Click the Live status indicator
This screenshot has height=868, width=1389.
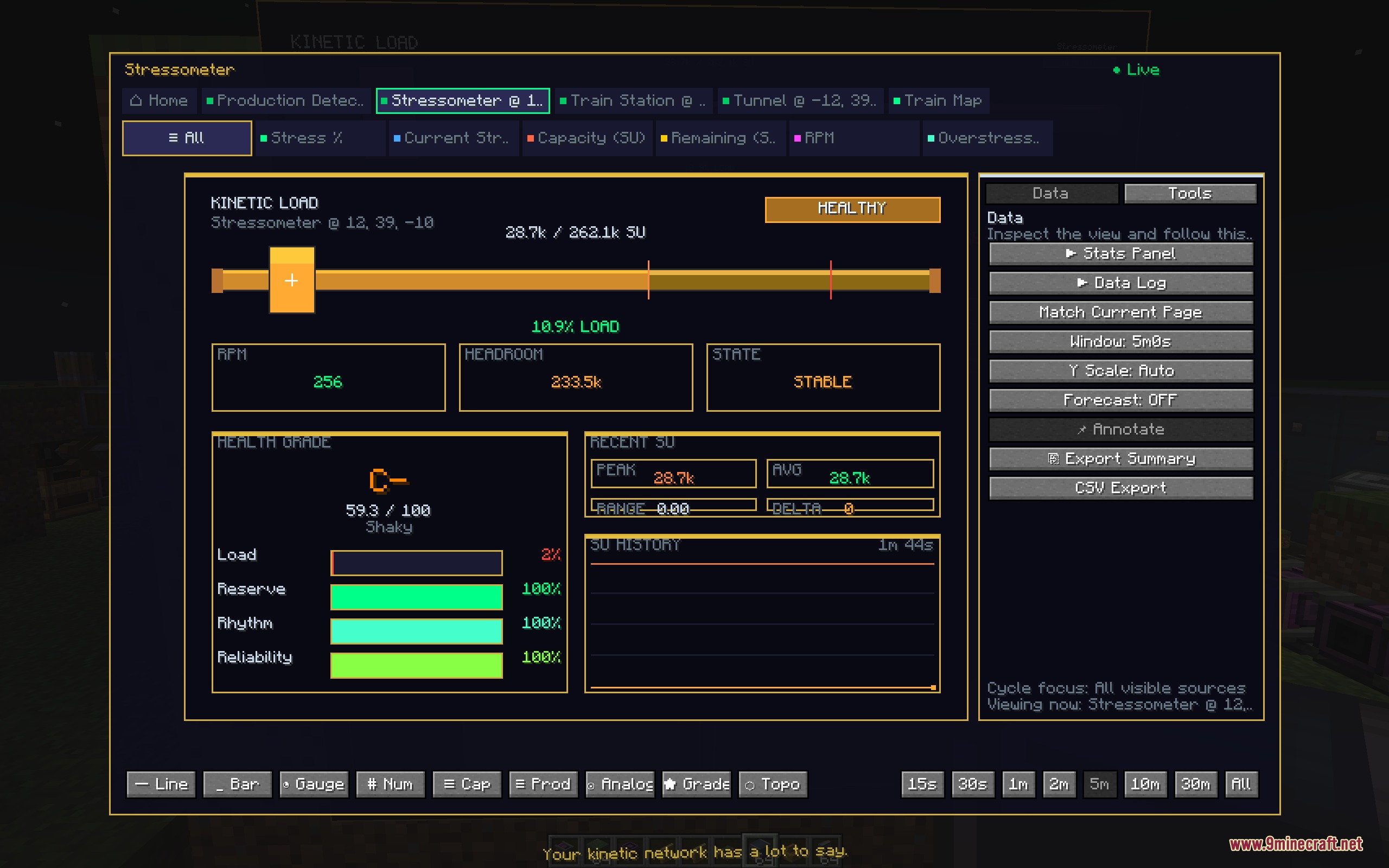[x=1137, y=70]
